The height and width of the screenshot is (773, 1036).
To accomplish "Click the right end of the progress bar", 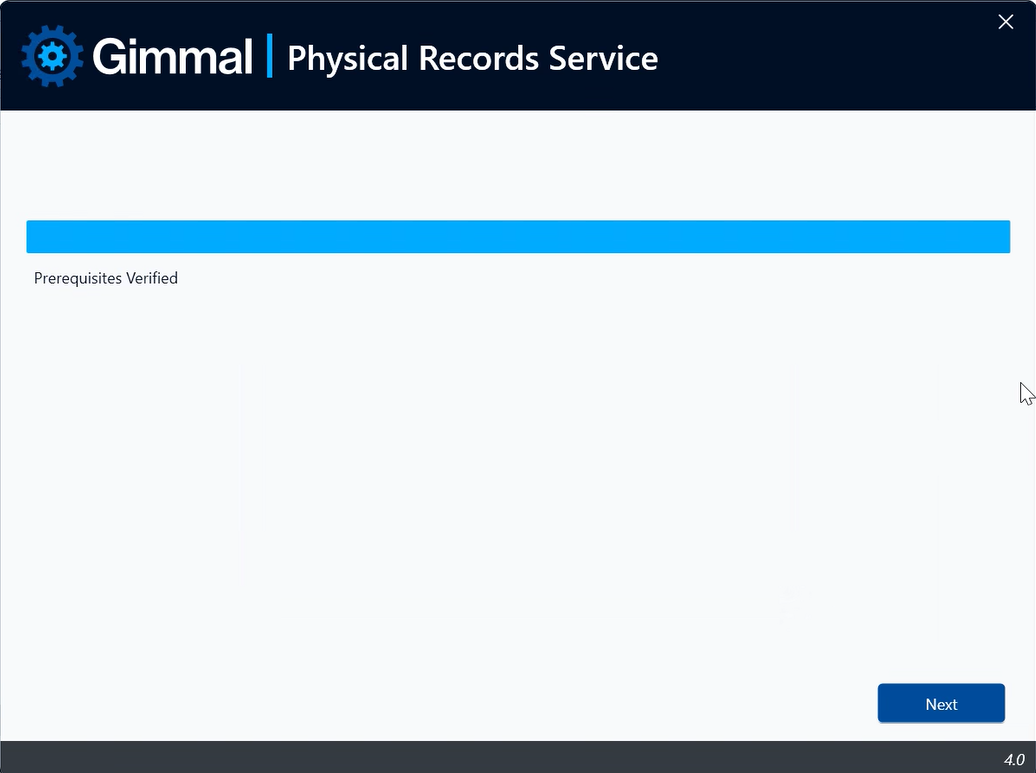I will [x=1004, y=237].
